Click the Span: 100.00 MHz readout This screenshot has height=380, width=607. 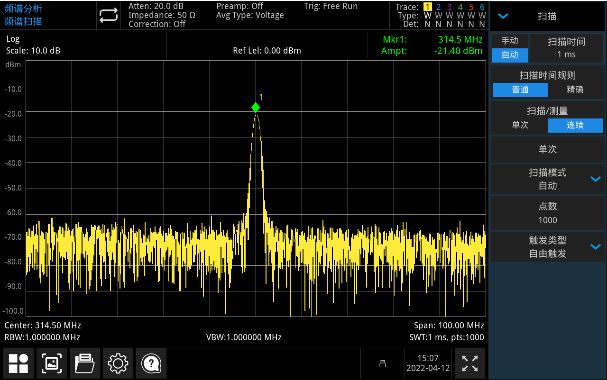pyautogui.click(x=449, y=325)
